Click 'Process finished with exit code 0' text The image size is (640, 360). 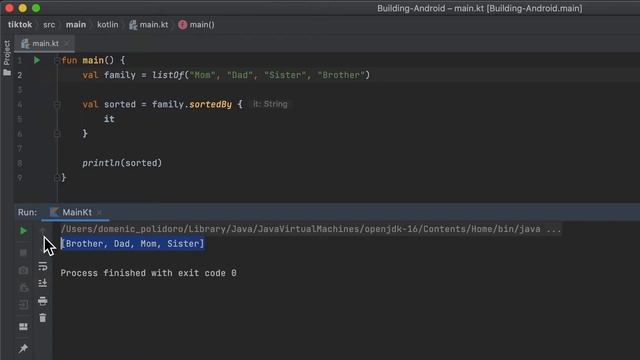[149, 273]
